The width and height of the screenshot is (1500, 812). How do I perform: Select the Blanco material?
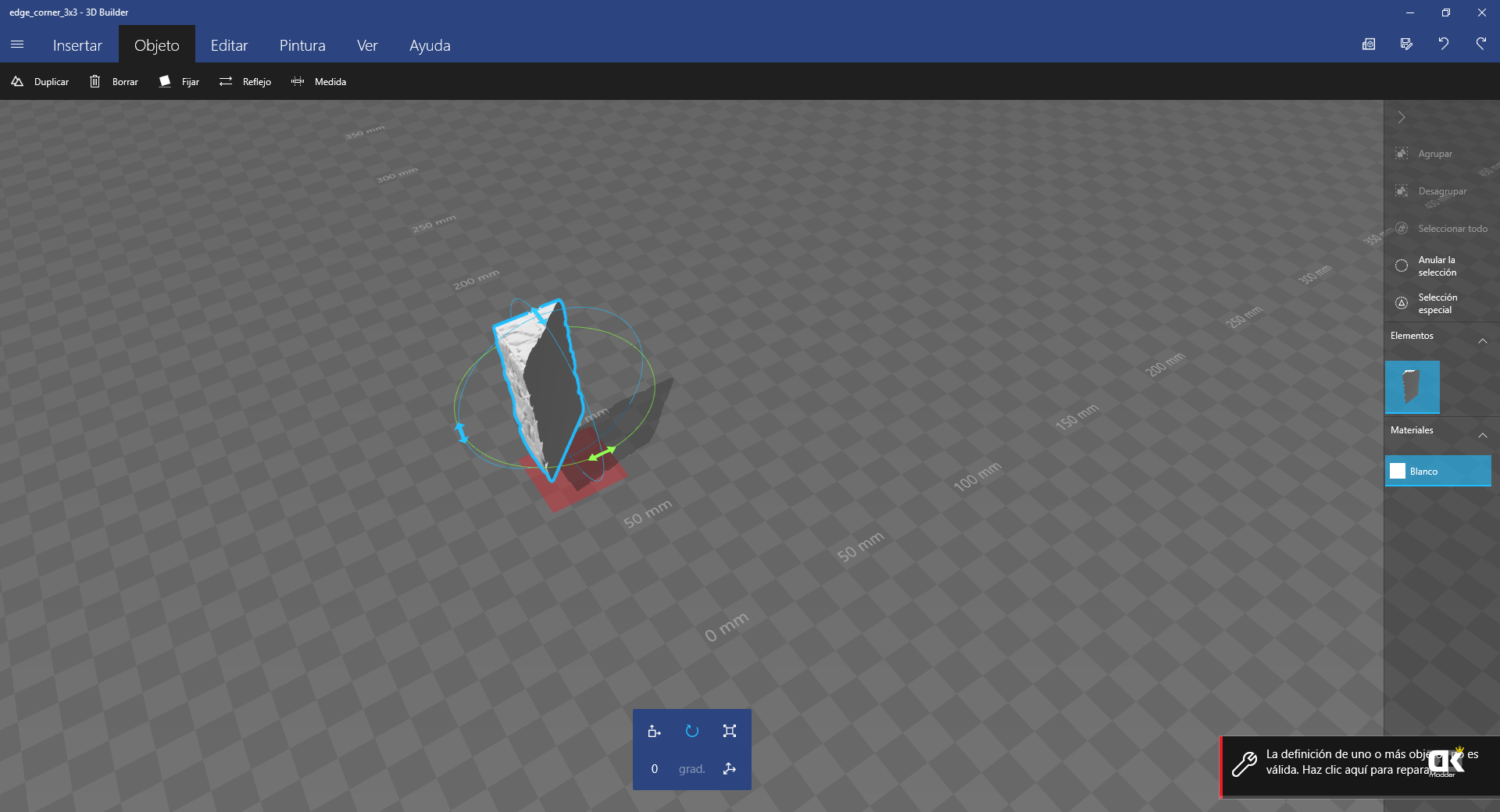[x=1438, y=472]
